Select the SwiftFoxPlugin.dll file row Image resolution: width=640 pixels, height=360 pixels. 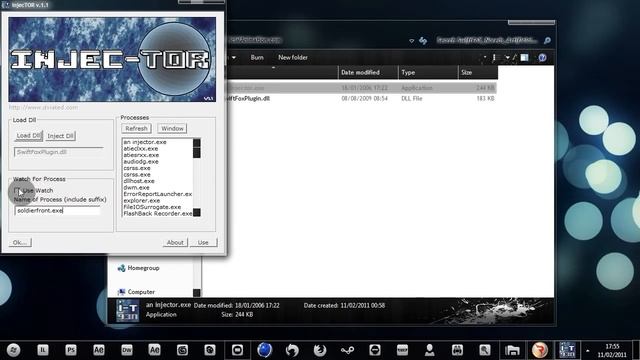click(x=361, y=98)
